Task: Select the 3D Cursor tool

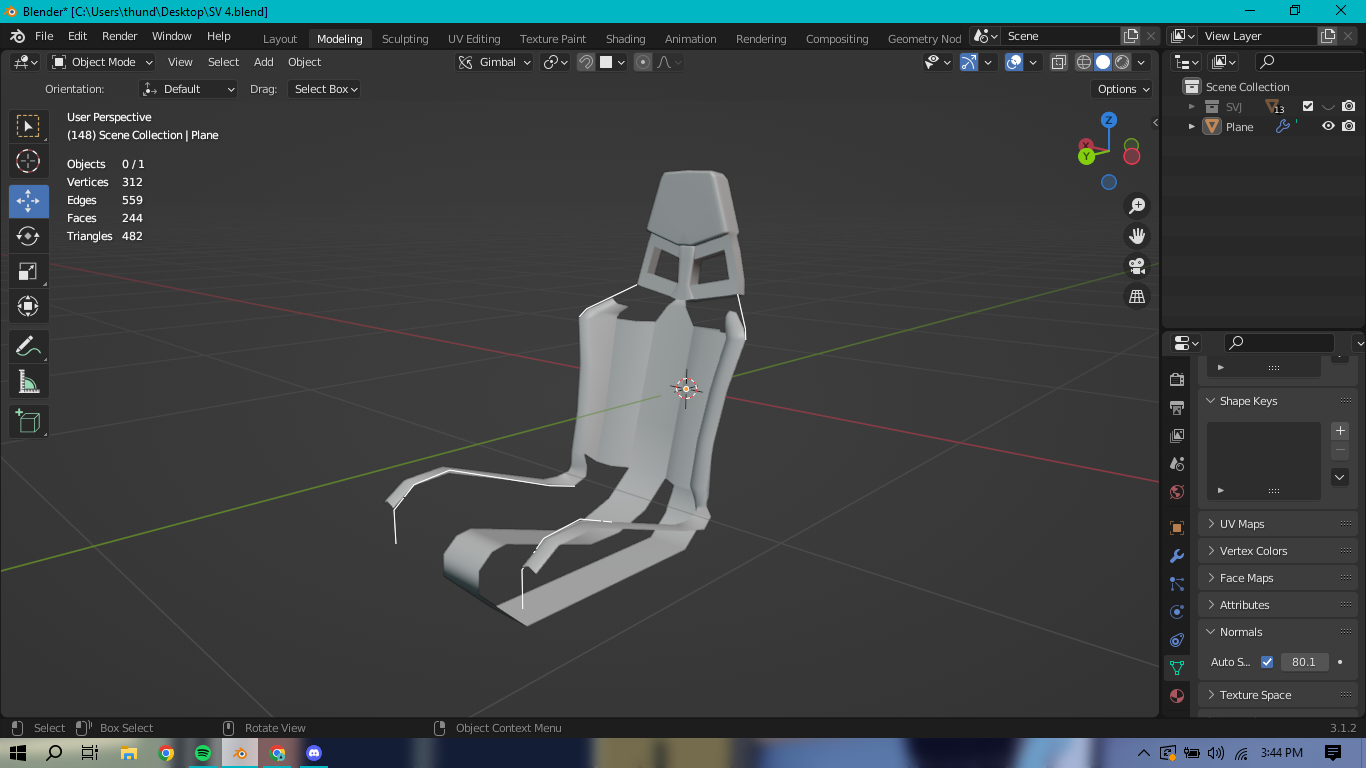Action: (28, 161)
